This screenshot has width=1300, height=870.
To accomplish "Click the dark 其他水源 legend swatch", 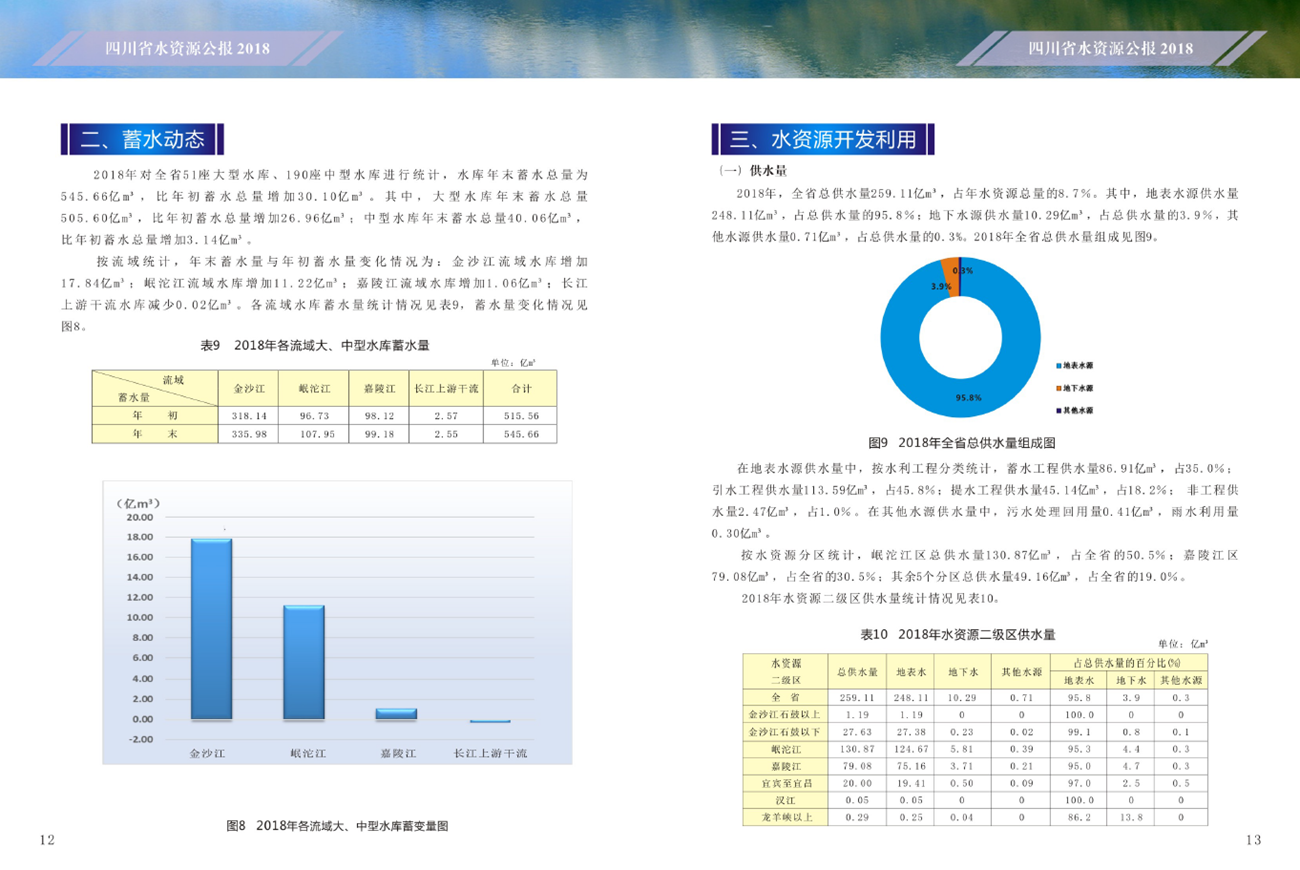I will coord(1058,410).
